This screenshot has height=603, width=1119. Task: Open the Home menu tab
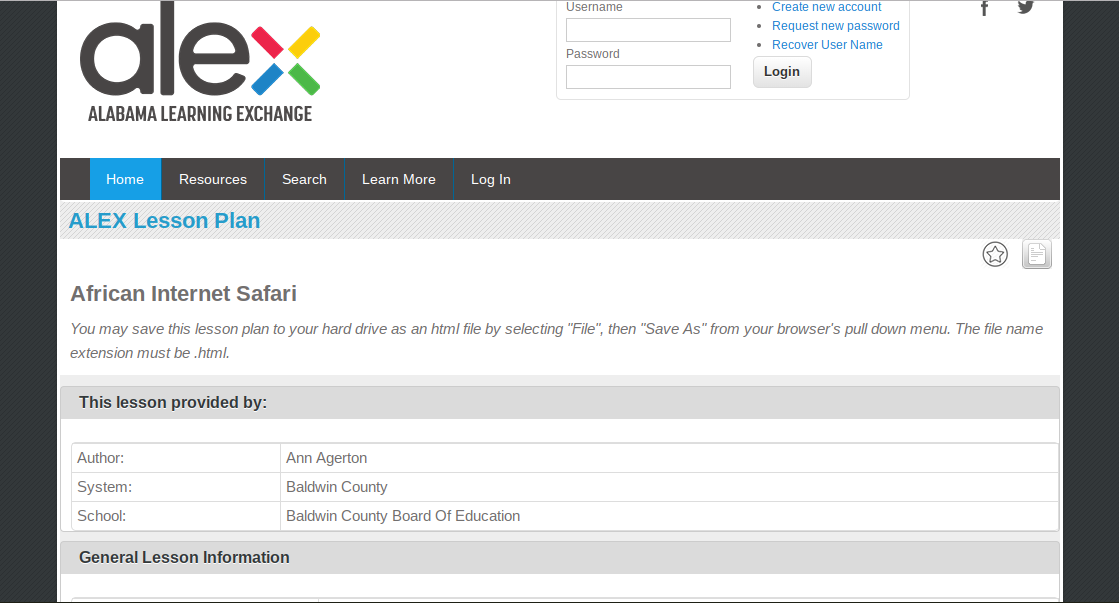click(125, 180)
